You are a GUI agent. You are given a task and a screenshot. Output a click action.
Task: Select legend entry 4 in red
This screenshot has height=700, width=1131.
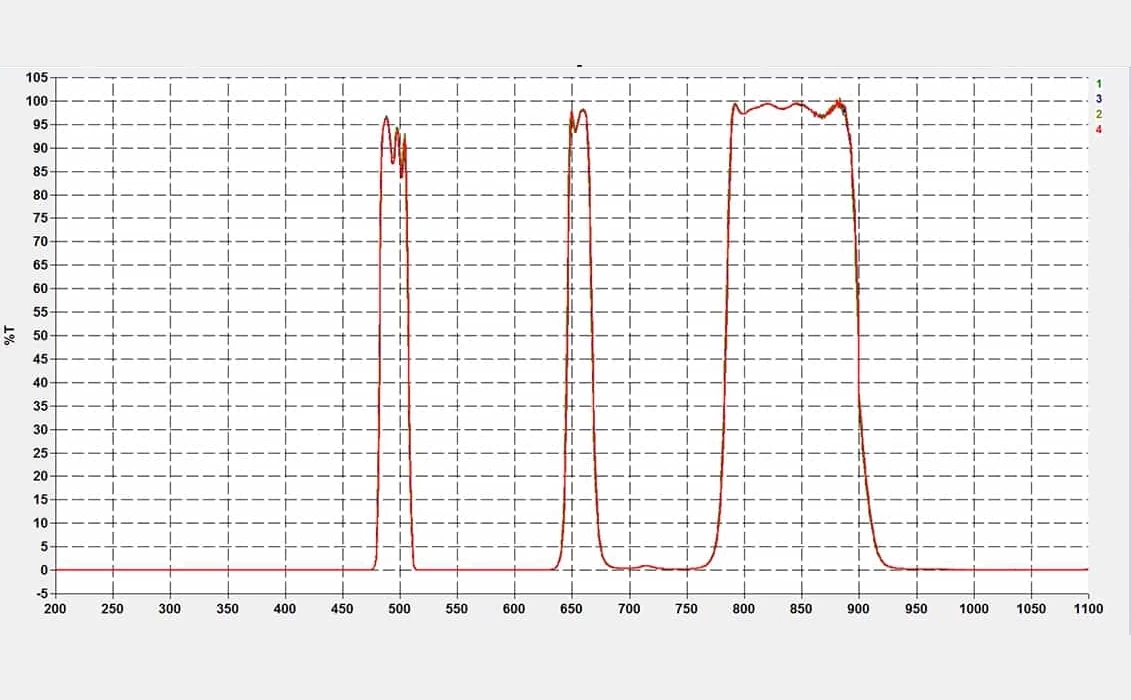point(1098,130)
